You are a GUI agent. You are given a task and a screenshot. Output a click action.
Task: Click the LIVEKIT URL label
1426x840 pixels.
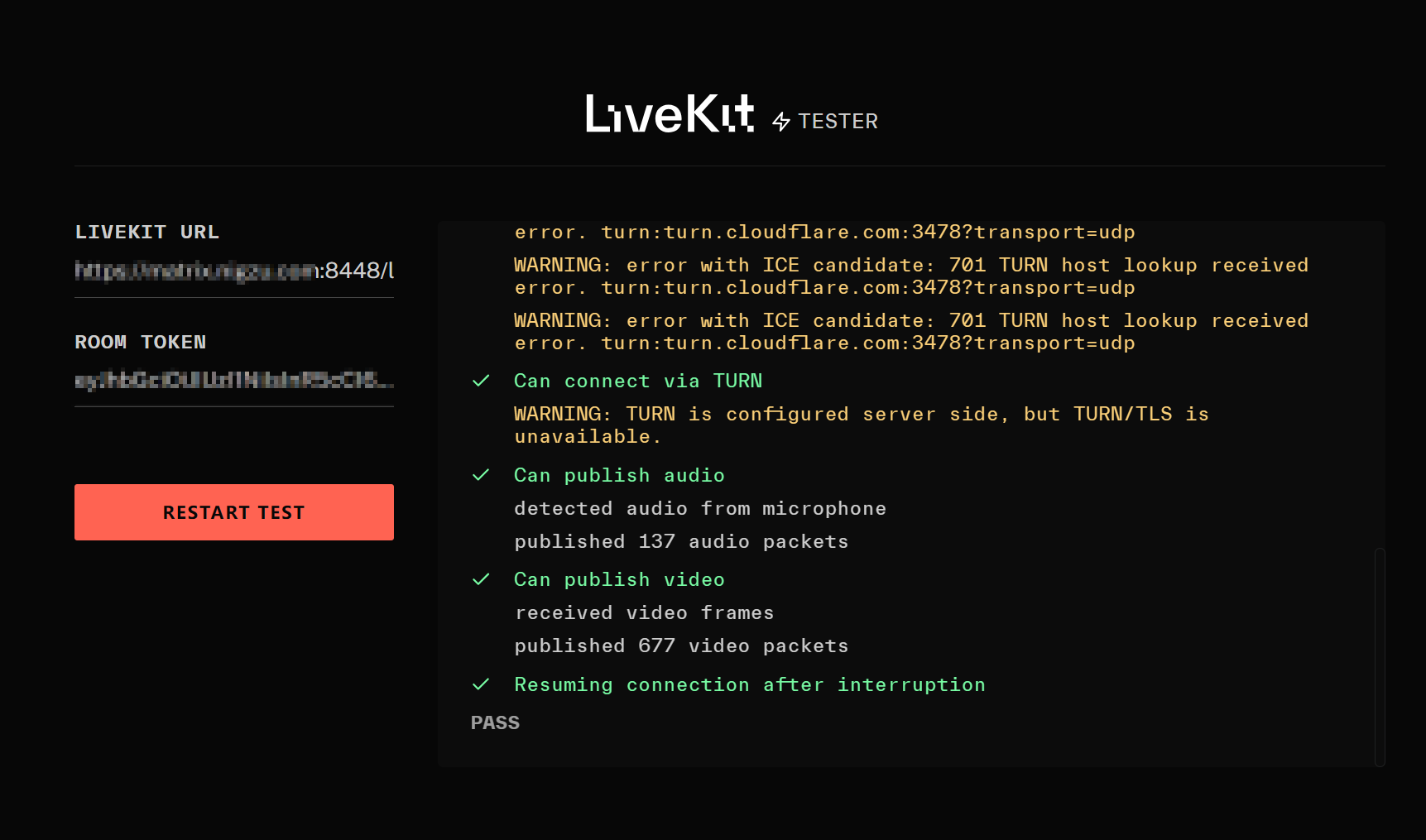click(x=147, y=232)
